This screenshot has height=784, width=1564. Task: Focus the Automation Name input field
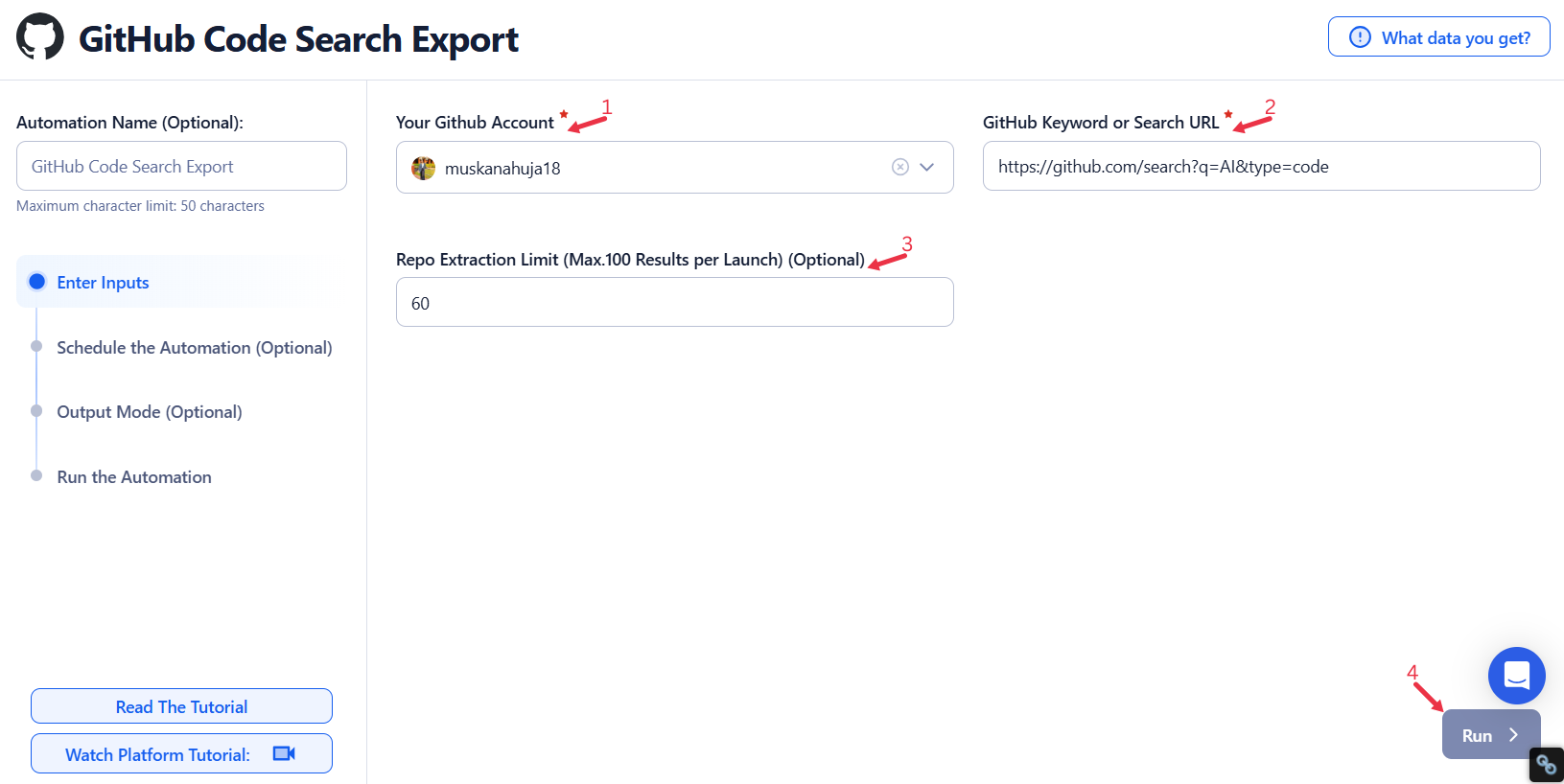coord(181,166)
